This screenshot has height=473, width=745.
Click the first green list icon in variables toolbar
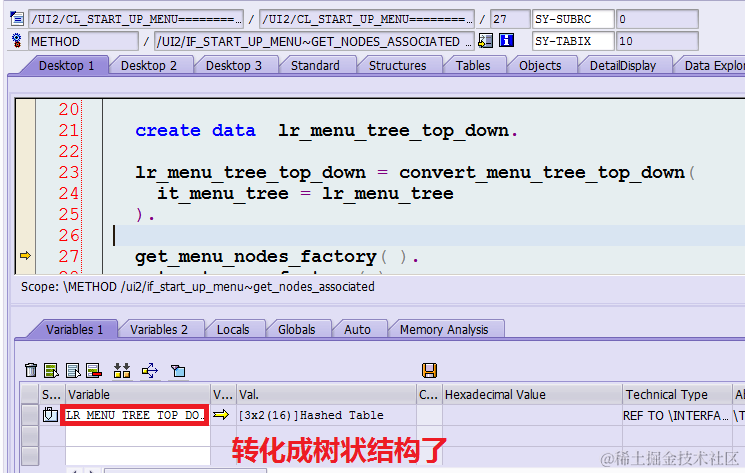pyautogui.click(x=51, y=370)
